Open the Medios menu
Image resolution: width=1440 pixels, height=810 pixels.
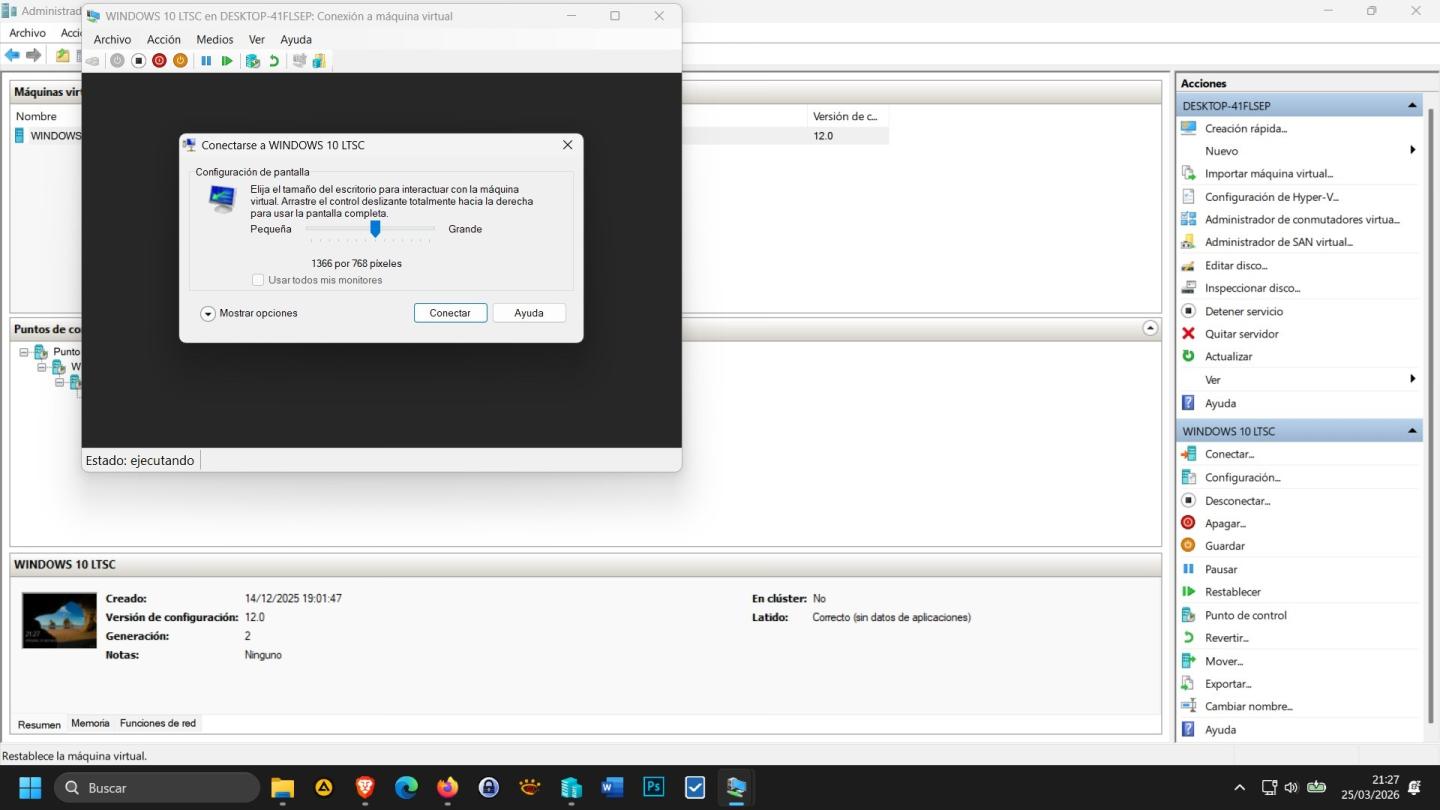(x=214, y=39)
